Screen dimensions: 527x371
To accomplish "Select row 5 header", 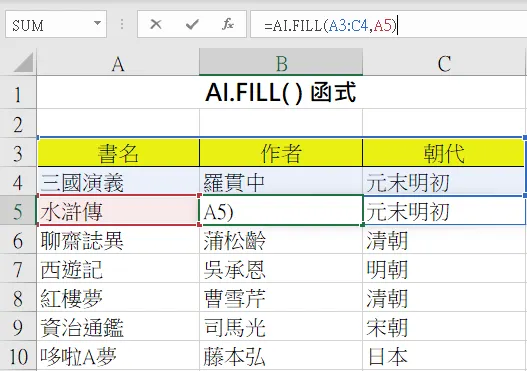I will coord(18,210).
